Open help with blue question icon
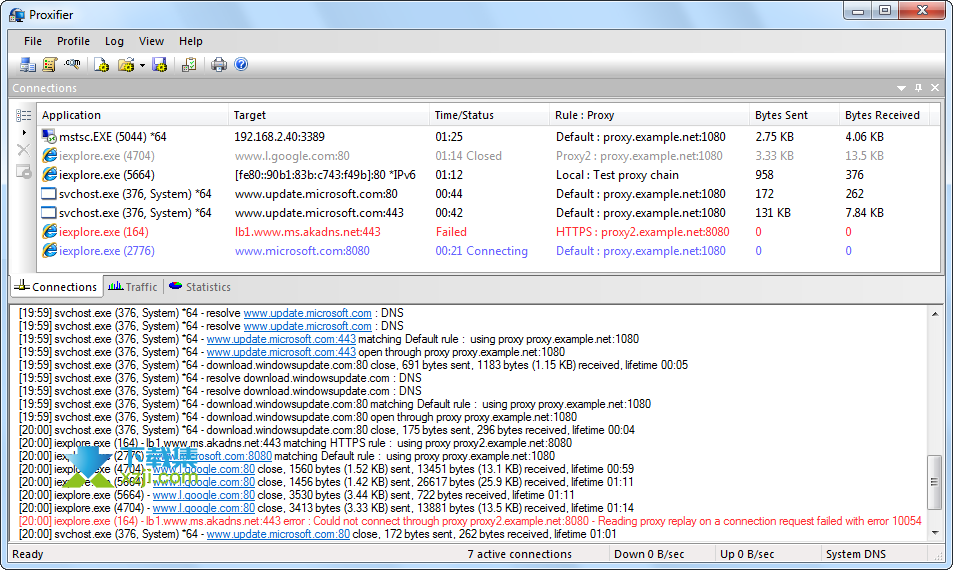 [241, 64]
